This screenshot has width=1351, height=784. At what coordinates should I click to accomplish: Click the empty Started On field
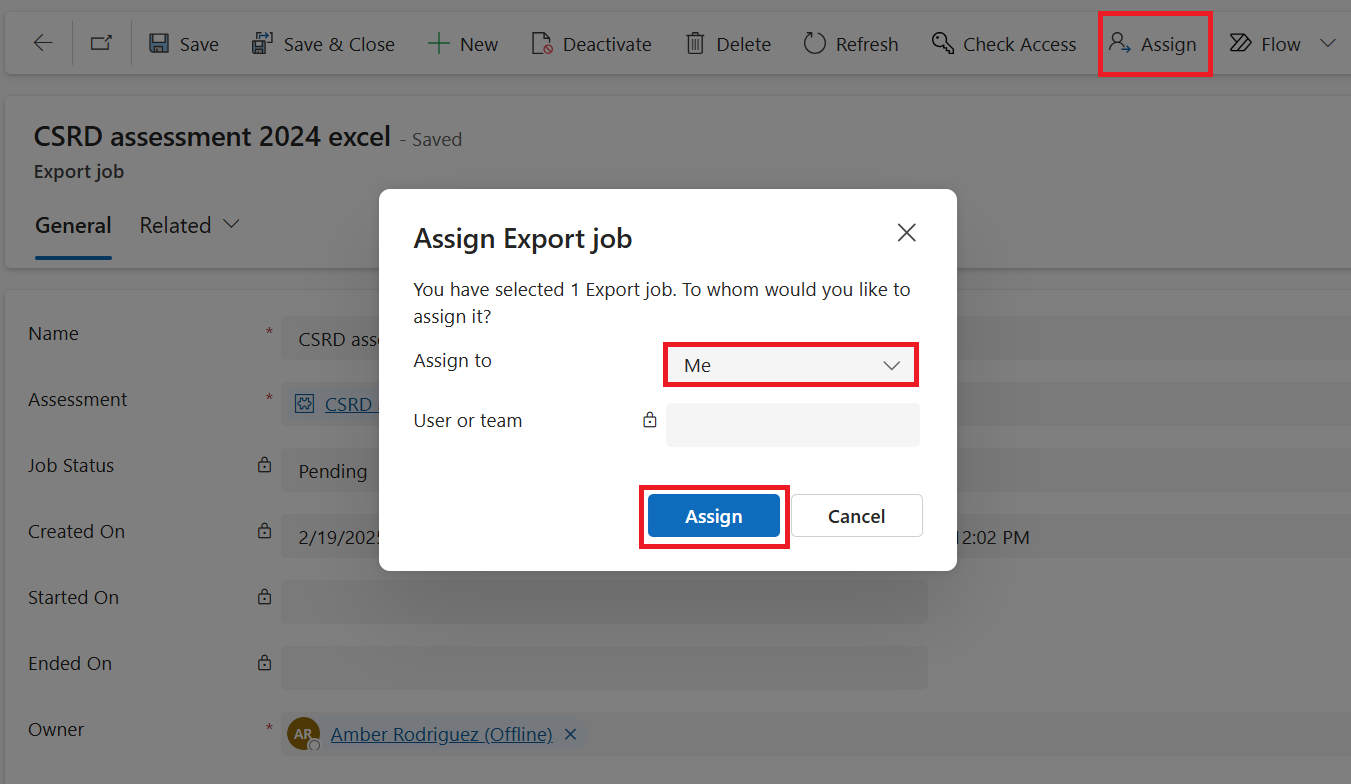click(x=604, y=602)
